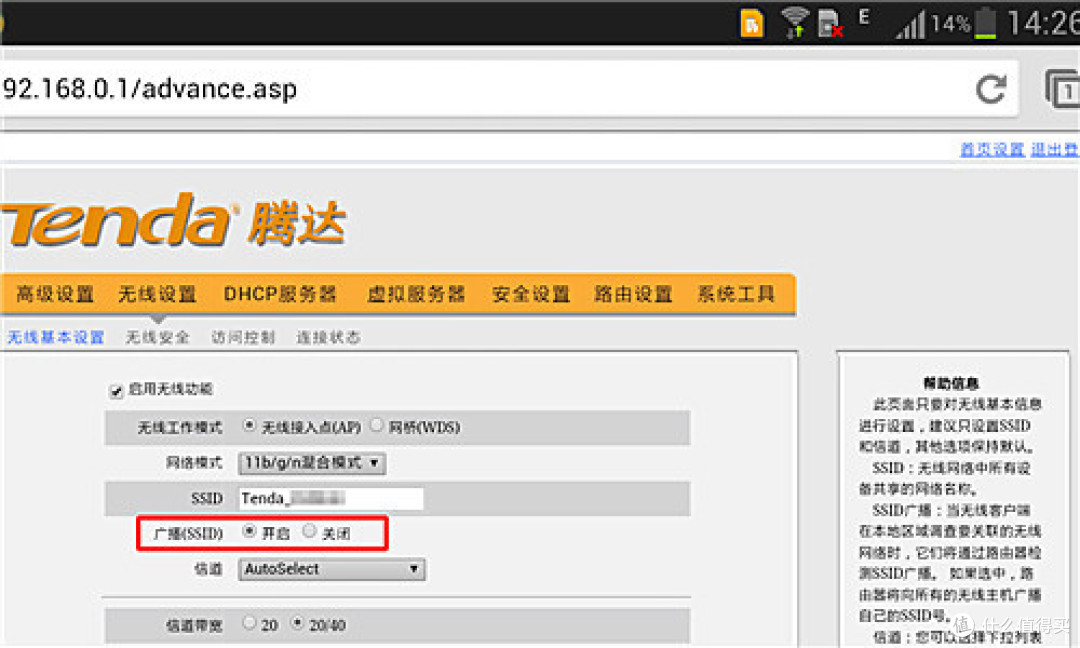Switch to 无线安全 tab

(158, 337)
